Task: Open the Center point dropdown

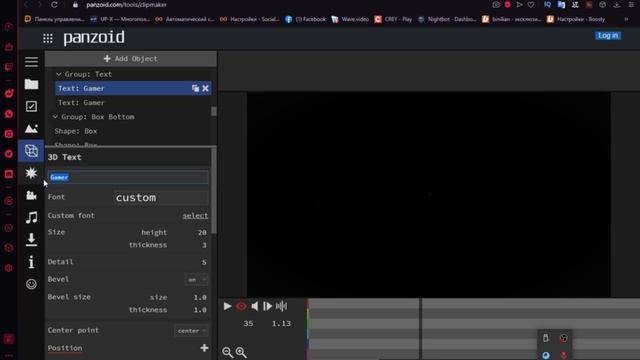Action: point(191,331)
